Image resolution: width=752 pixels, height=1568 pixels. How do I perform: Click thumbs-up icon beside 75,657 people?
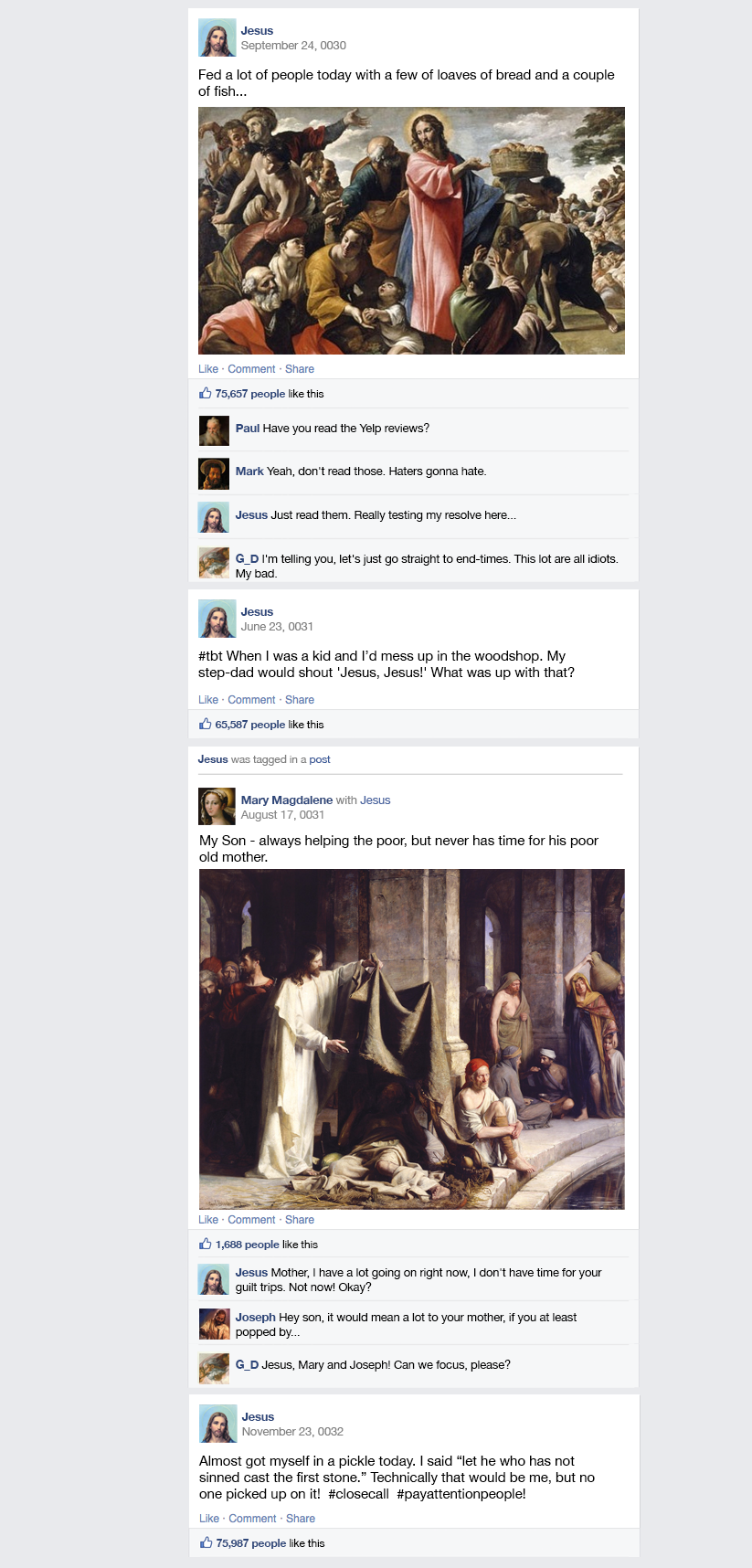tap(206, 393)
